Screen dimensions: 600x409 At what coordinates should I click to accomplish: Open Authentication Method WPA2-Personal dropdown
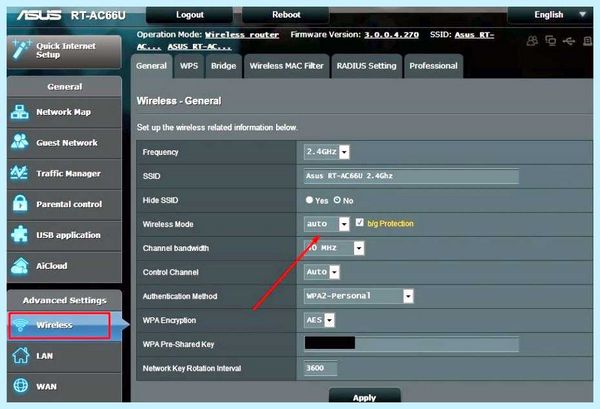(359, 296)
